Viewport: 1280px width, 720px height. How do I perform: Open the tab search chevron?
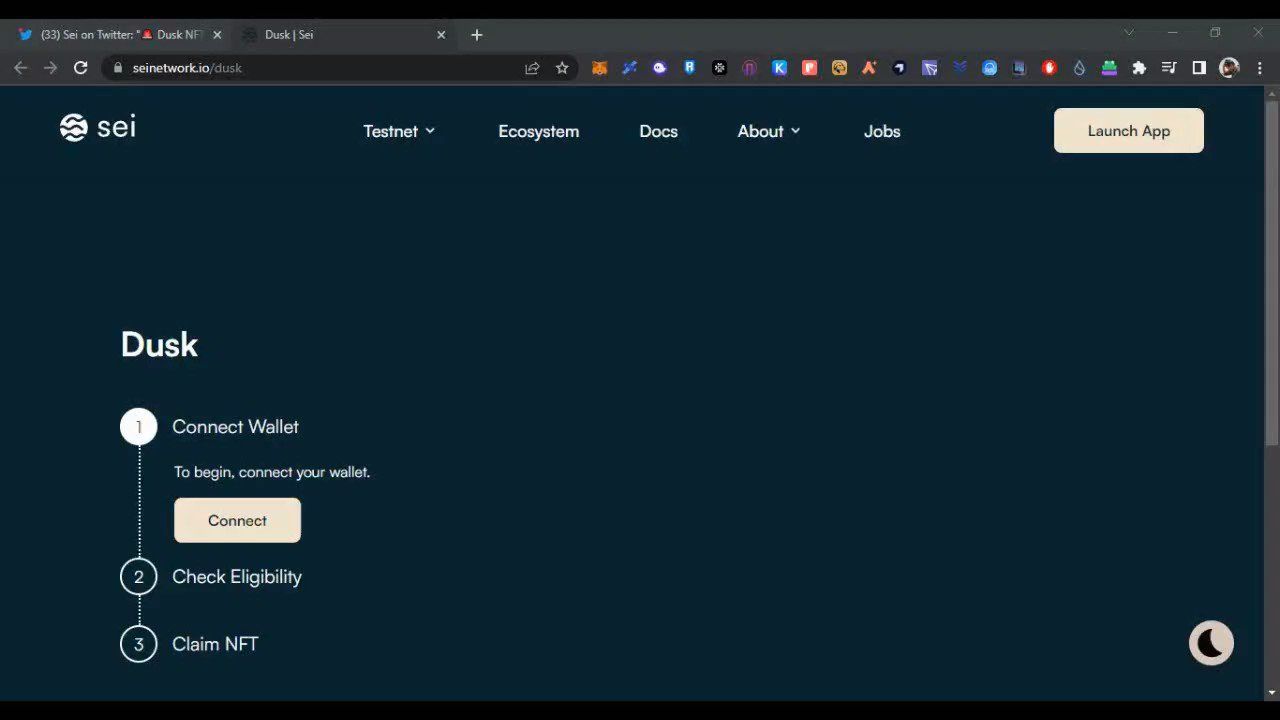[x=1129, y=33]
